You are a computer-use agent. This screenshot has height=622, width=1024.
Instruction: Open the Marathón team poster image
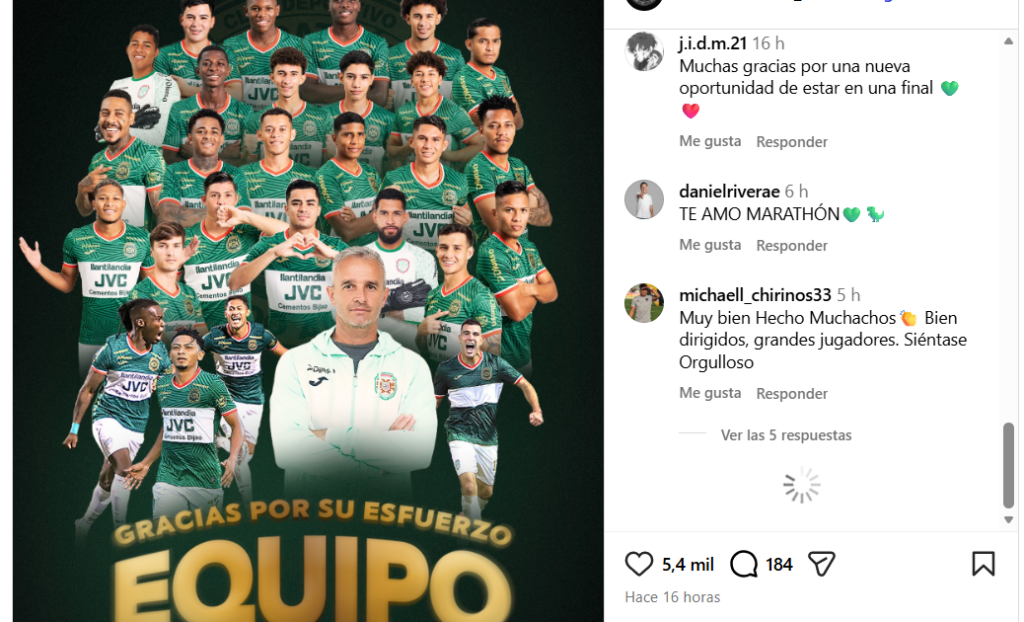coord(308,311)
